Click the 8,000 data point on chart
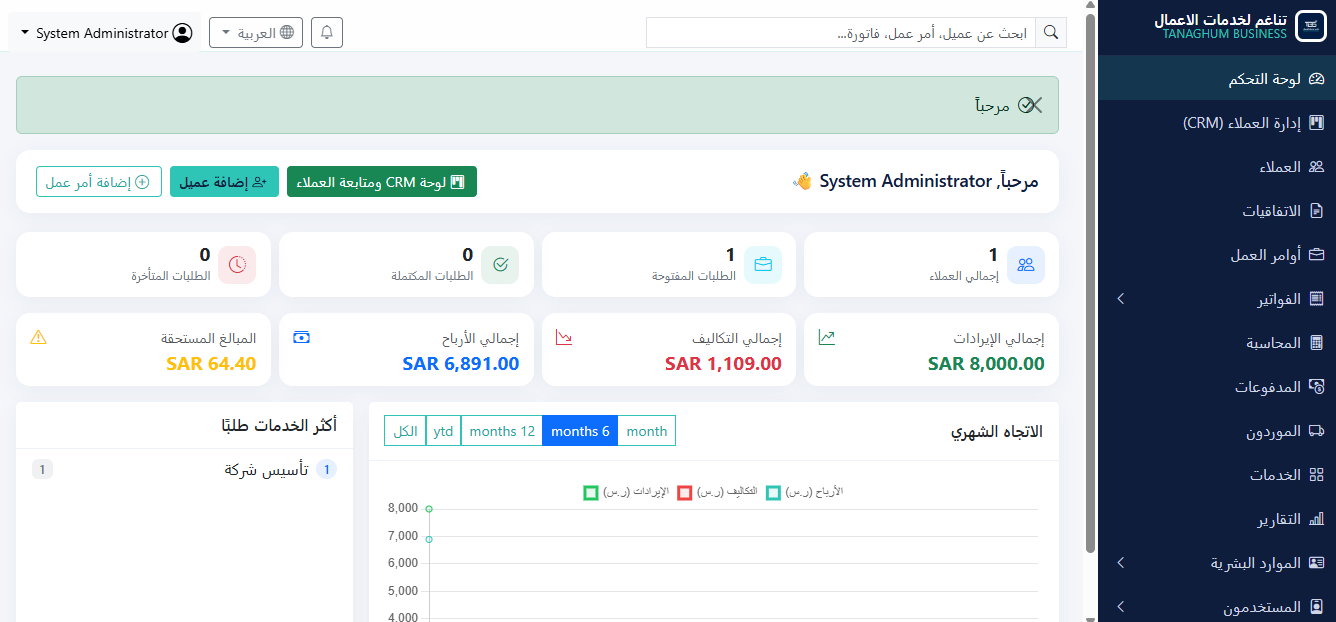Image resolution: width=1336 pixels, height=622 pixels. [x=429, y=509]
